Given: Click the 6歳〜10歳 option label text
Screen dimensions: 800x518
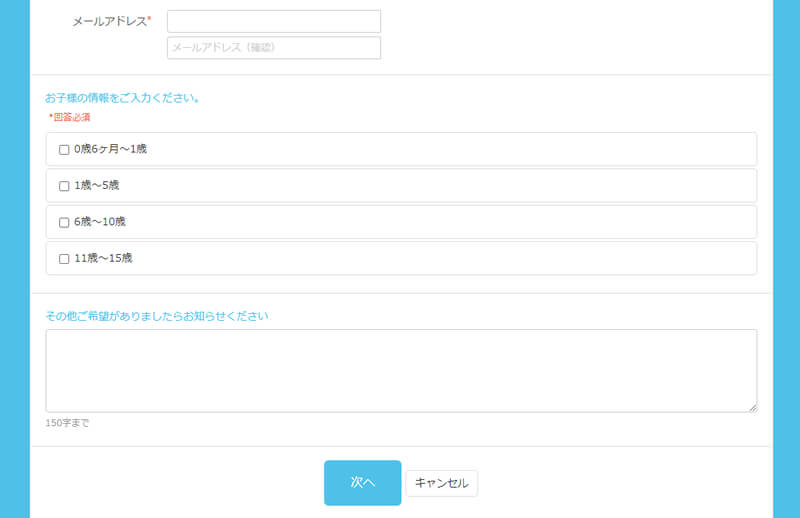Looking at the screenshot, I should coord(99,221).
